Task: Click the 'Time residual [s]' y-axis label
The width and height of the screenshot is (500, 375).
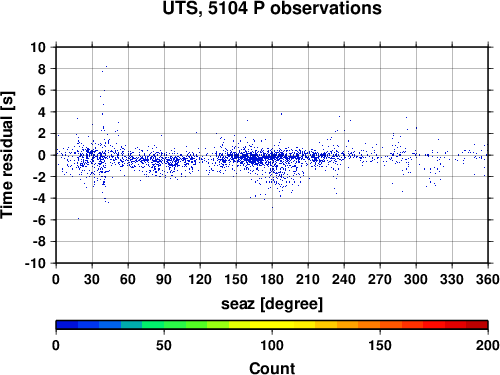Action: pos(7,155)
